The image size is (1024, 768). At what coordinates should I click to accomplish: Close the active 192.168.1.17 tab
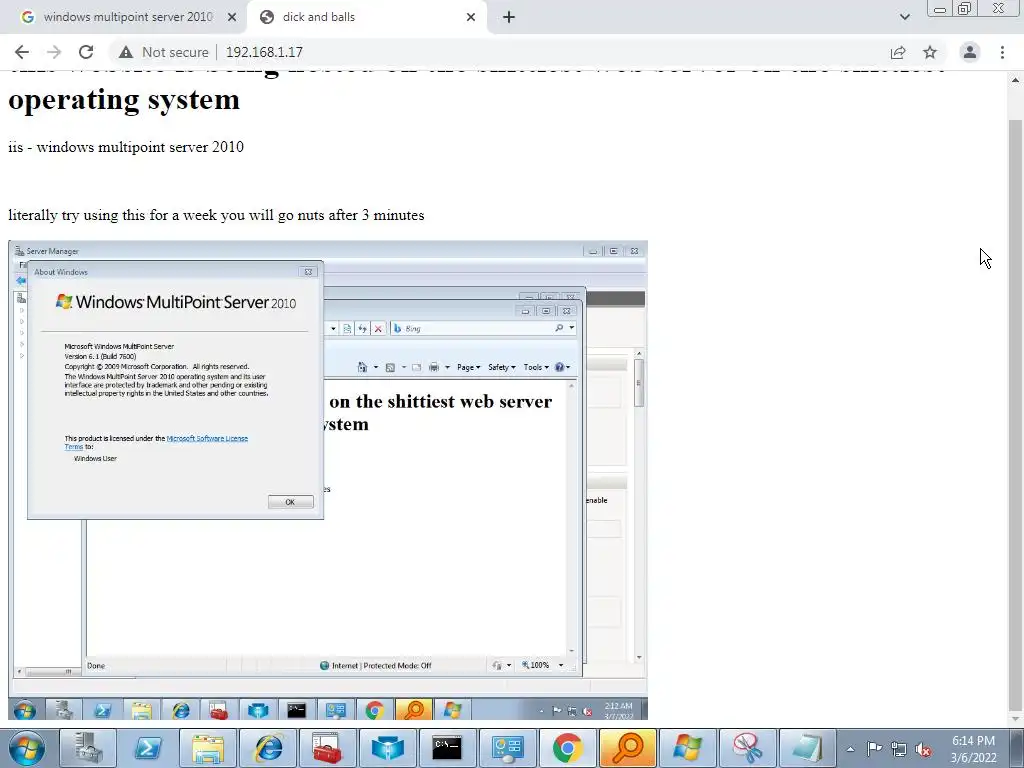point(471,18)
